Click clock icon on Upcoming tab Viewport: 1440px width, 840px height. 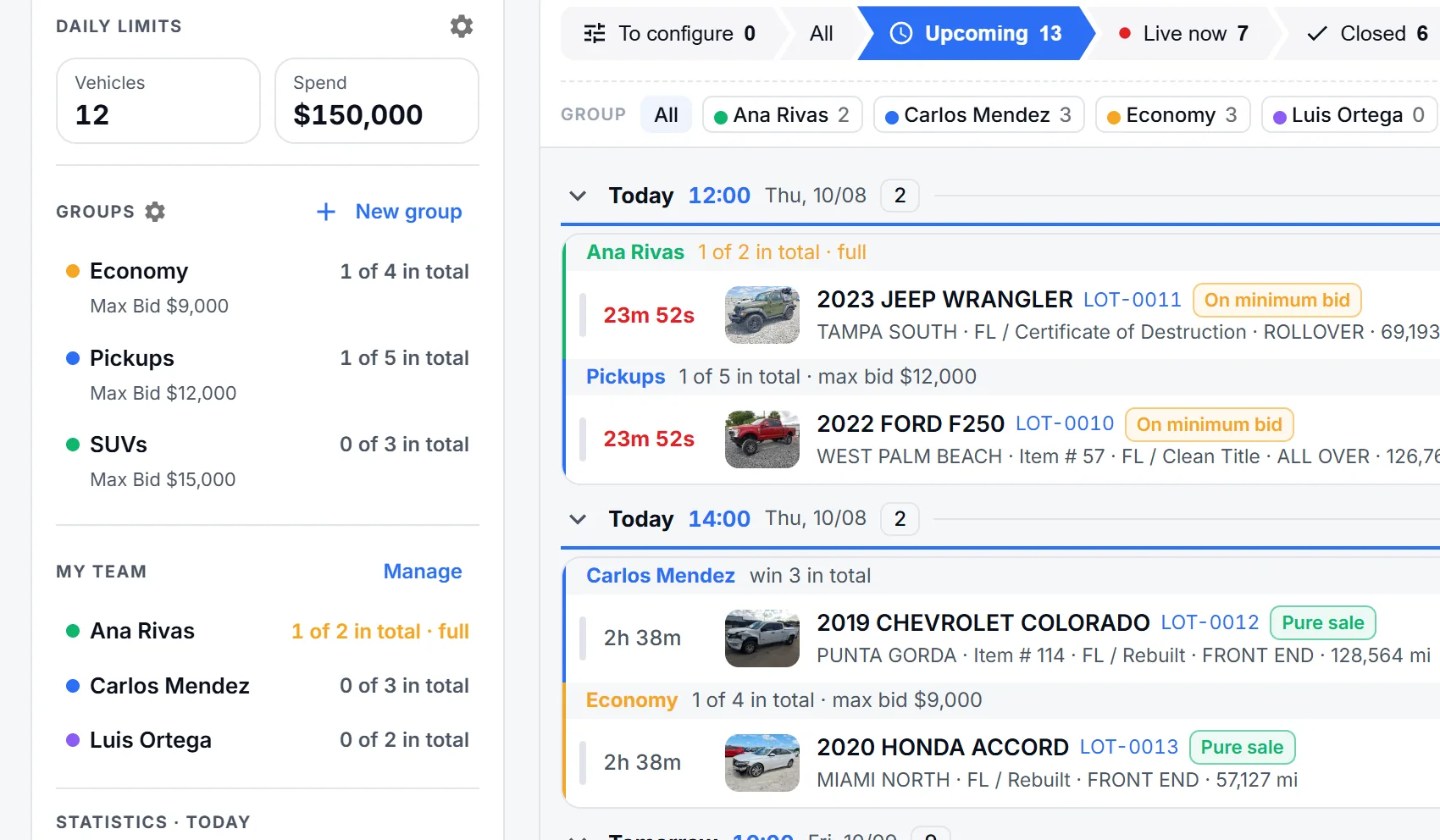pos(901,33)
